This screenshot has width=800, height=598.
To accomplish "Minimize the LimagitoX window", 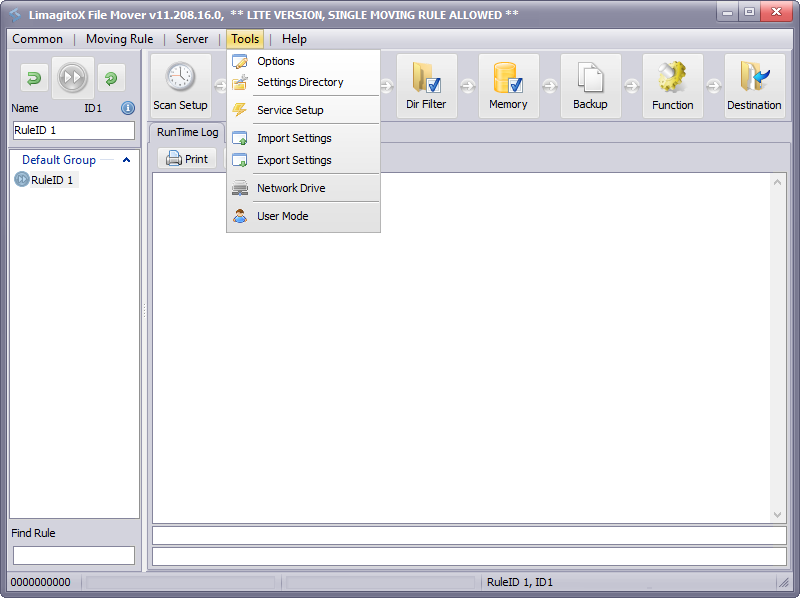I will (728, 12).
